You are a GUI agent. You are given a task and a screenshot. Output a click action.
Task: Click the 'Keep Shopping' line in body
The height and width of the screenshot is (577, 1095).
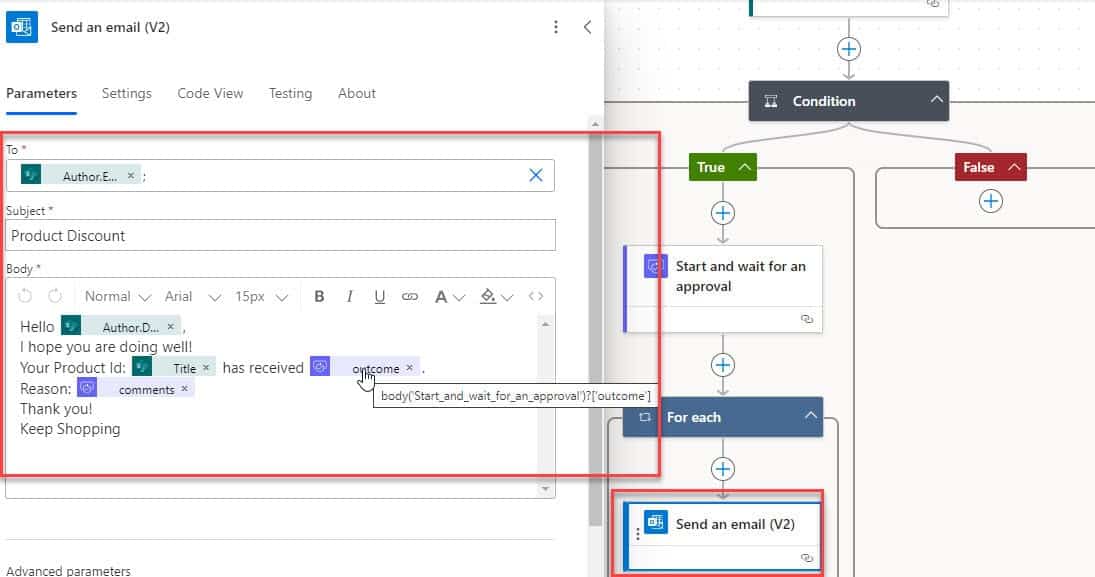point(70,429)
